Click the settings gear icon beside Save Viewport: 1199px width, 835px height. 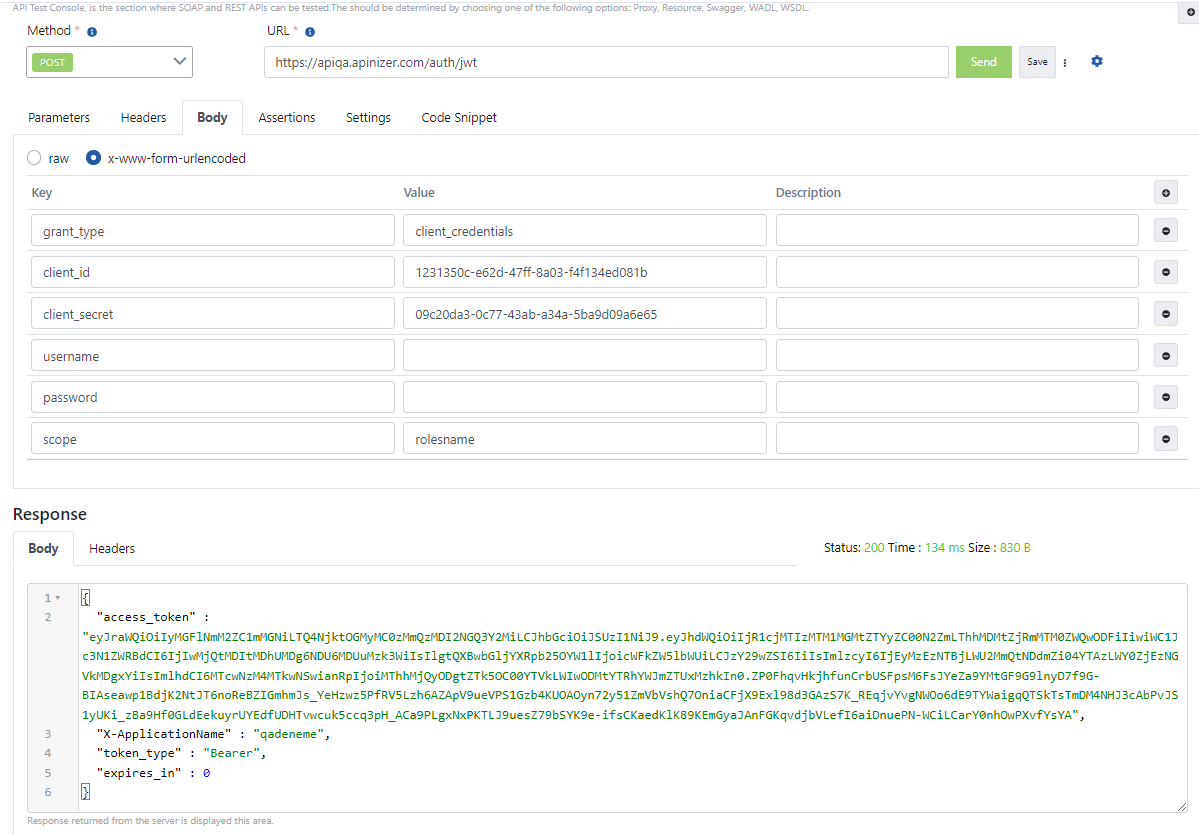(x=1097, y=62)
